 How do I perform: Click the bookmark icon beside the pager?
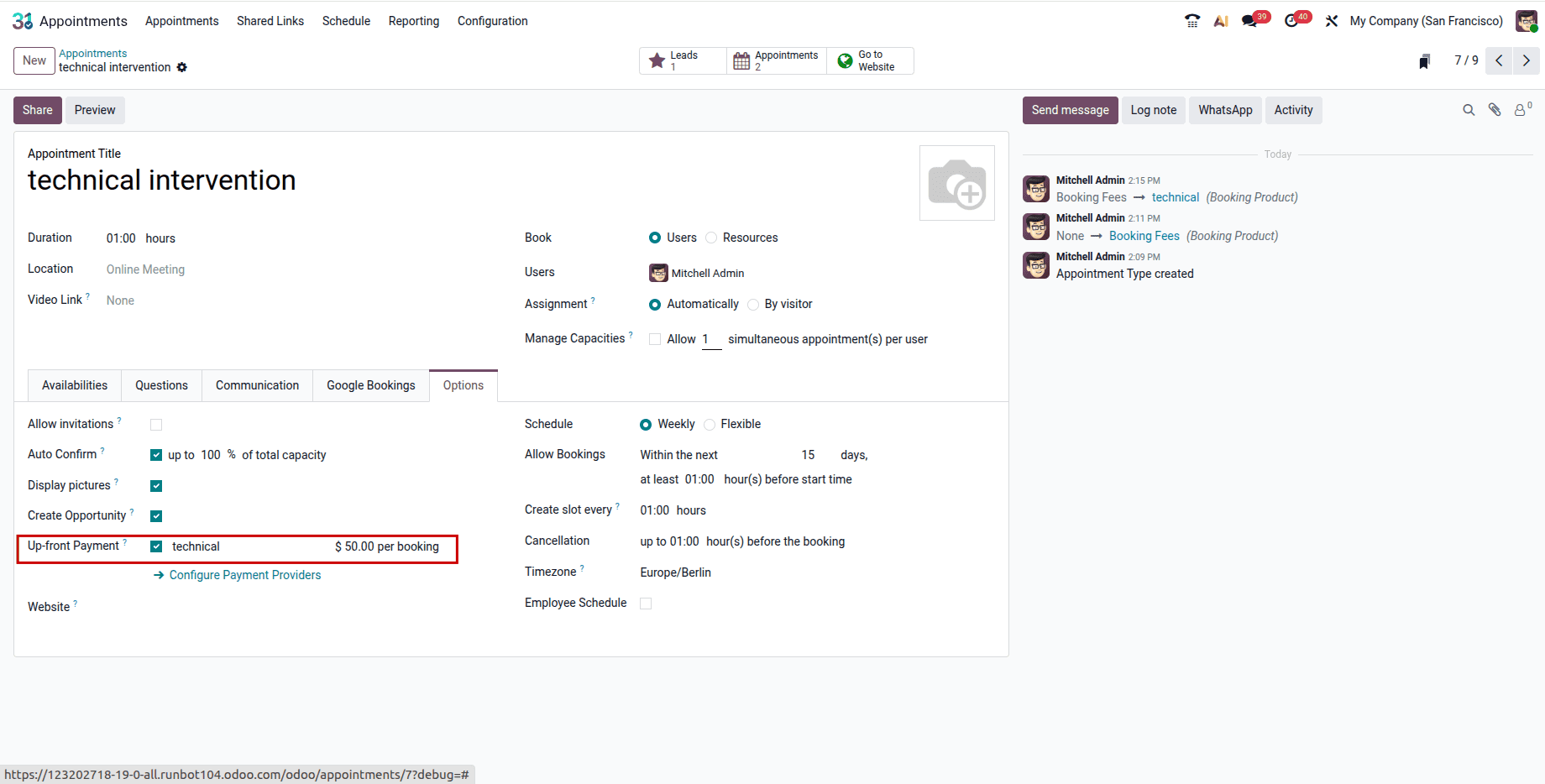(1425, 61)
